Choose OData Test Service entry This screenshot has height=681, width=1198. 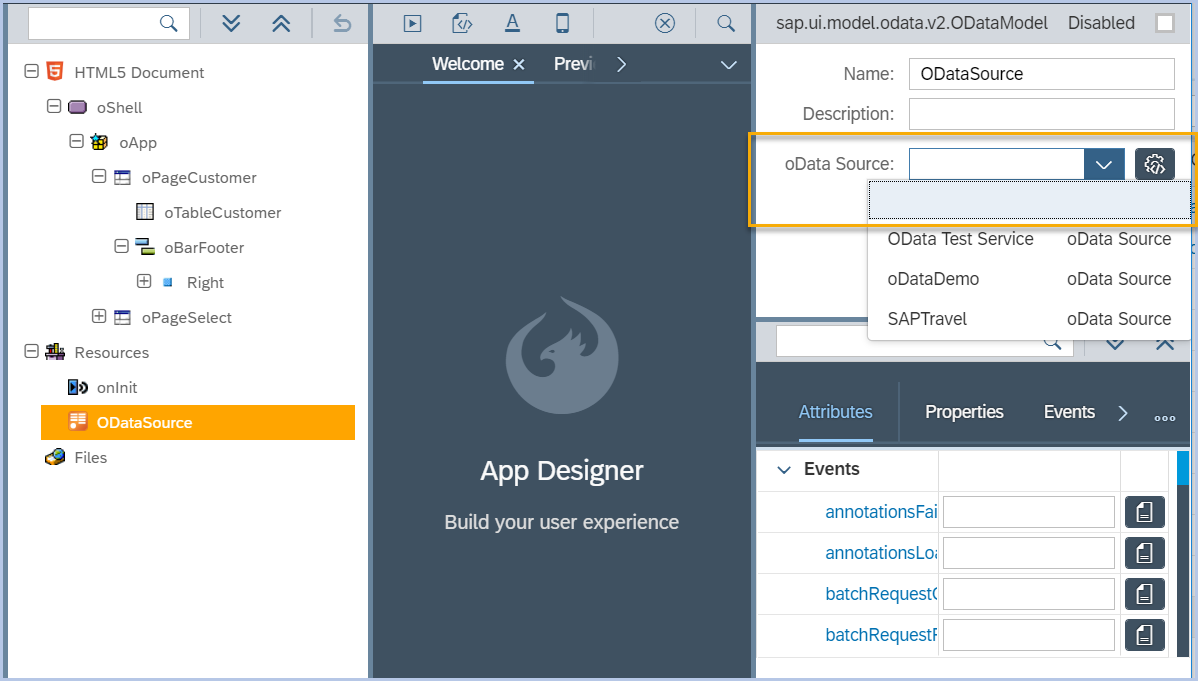click(960, 239)
